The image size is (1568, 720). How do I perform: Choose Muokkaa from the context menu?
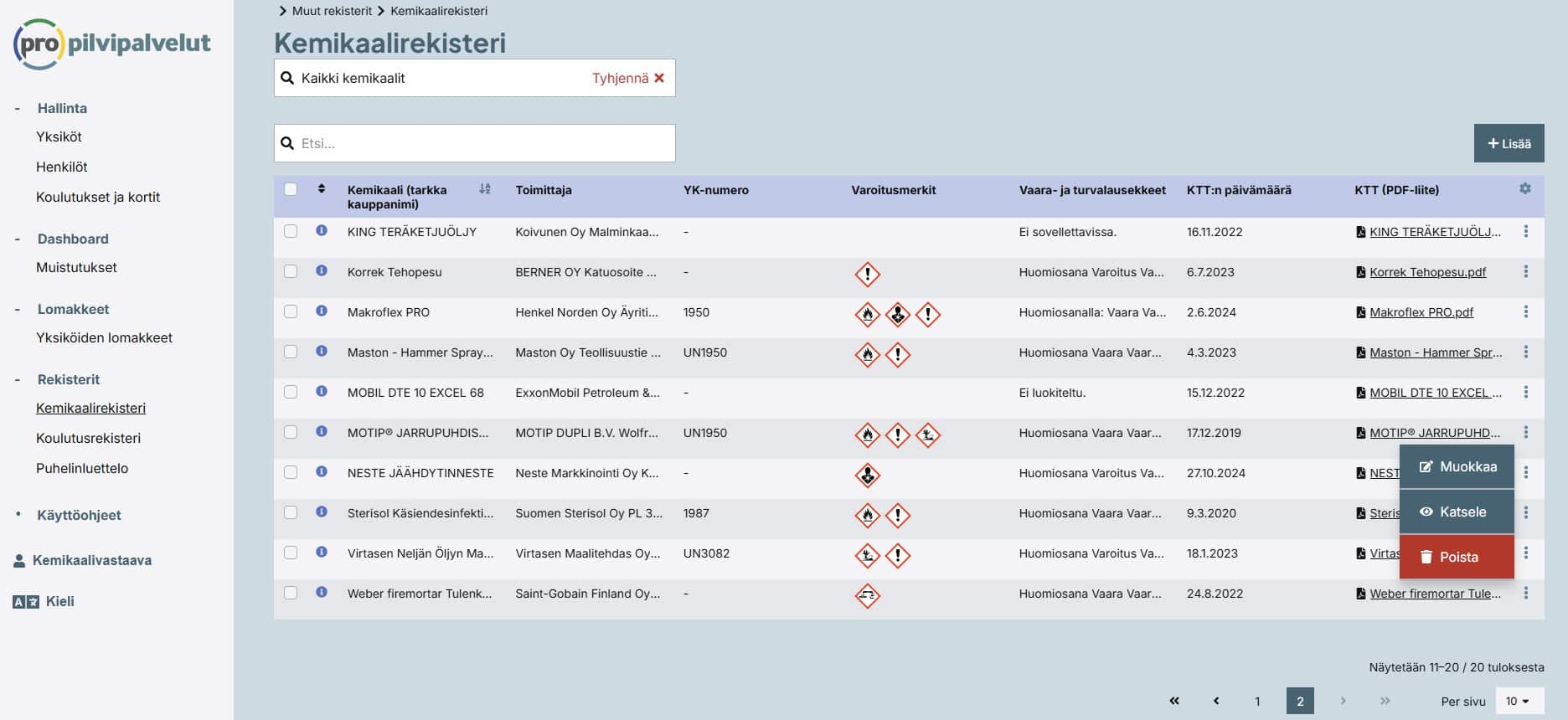[1457, 467]
